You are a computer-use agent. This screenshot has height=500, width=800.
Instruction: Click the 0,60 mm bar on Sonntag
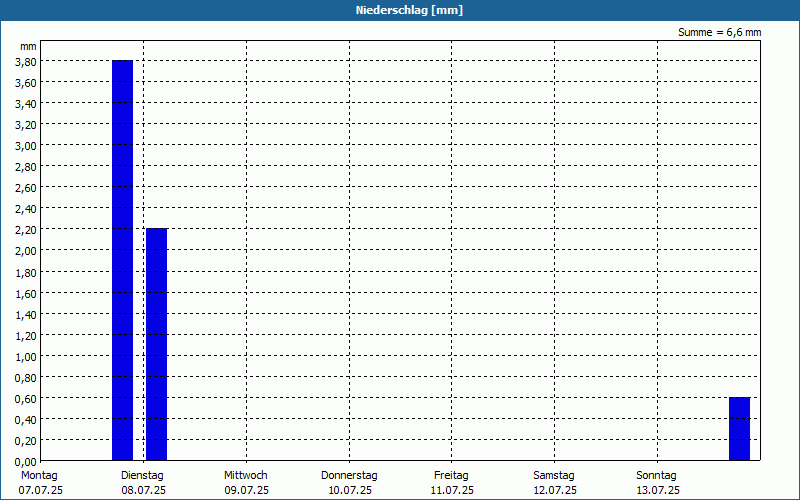(x=739, y=429)
